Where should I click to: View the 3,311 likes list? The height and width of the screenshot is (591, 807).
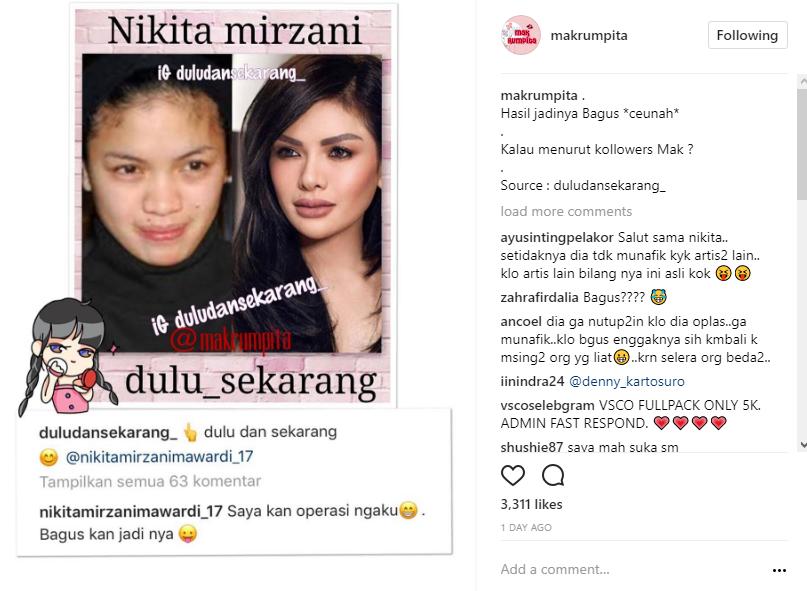click(531, 504)
